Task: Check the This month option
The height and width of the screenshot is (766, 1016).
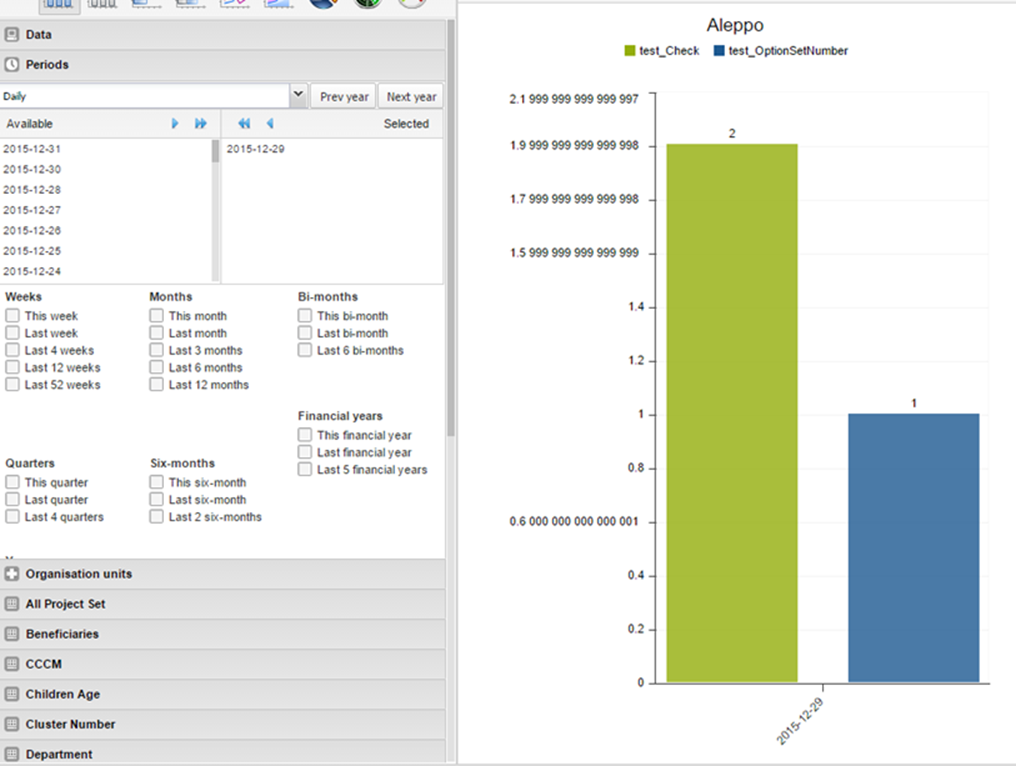Action: tap(157, 316)
